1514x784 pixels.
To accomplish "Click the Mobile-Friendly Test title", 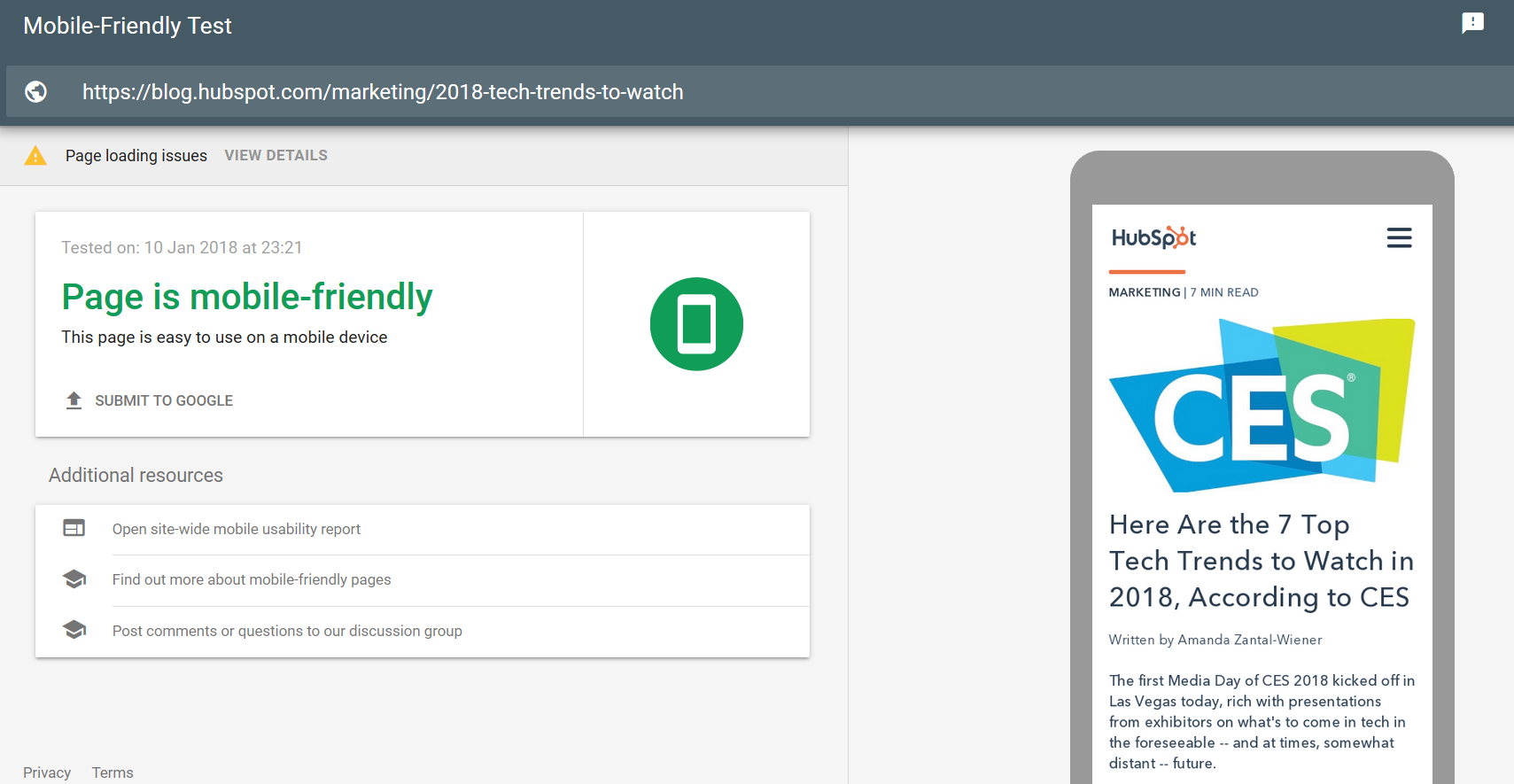I will click(x=128, y=26).
